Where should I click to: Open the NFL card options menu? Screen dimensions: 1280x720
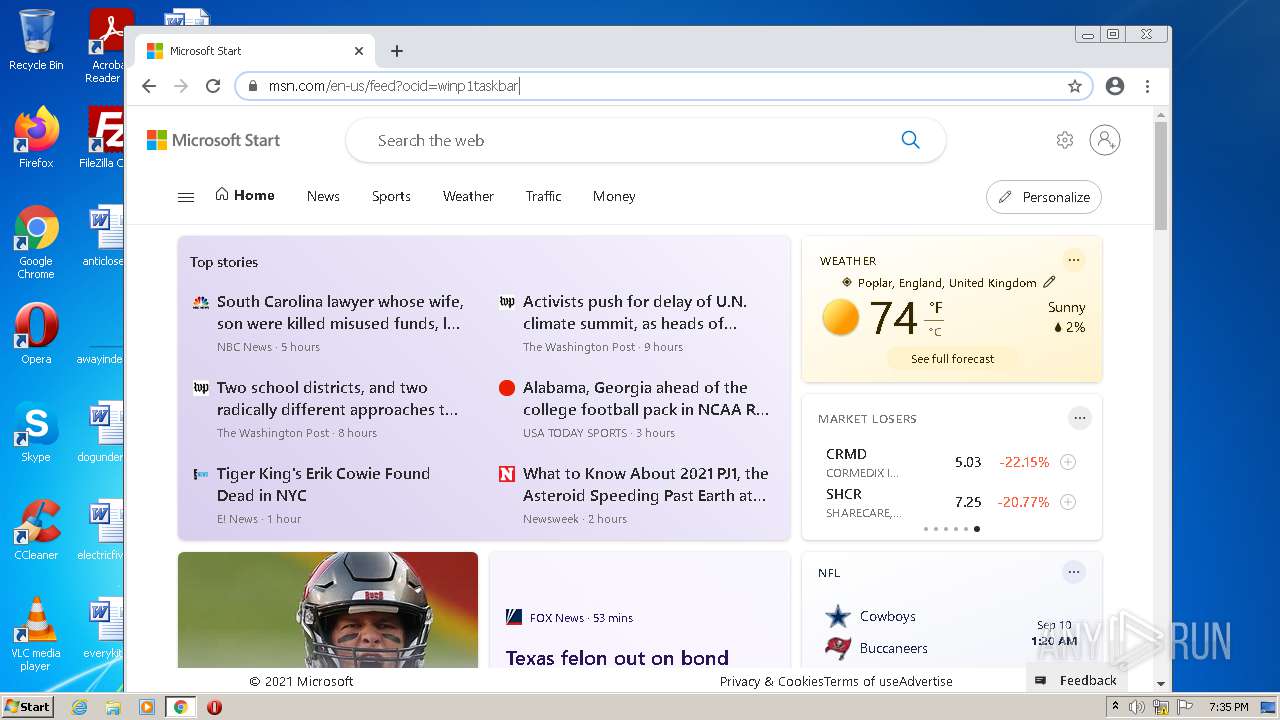(1074, 572)
